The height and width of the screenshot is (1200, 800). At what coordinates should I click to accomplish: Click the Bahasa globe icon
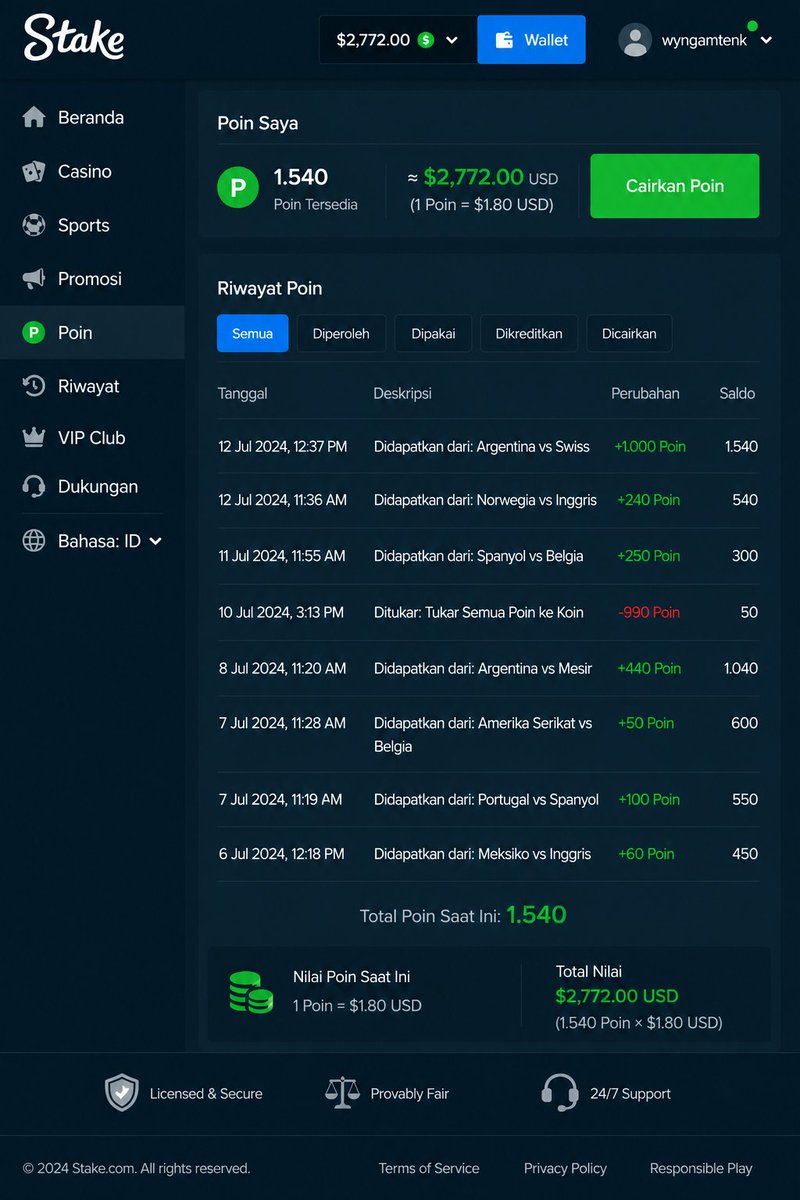[x=34, y=541]
